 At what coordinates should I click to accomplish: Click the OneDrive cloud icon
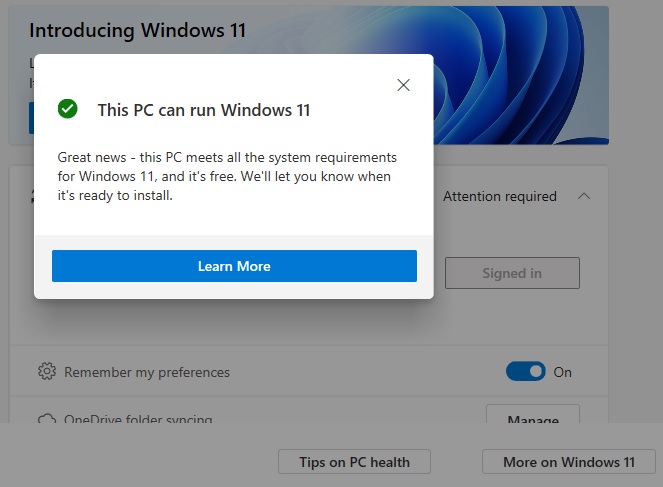coord(47,419)
